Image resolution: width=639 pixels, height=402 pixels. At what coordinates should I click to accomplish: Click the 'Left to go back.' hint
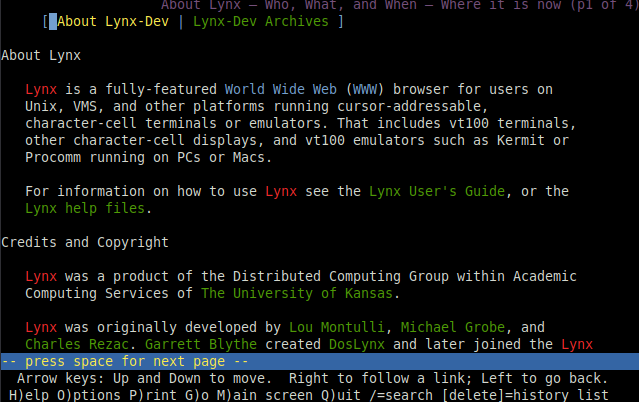tap(544, 378)
